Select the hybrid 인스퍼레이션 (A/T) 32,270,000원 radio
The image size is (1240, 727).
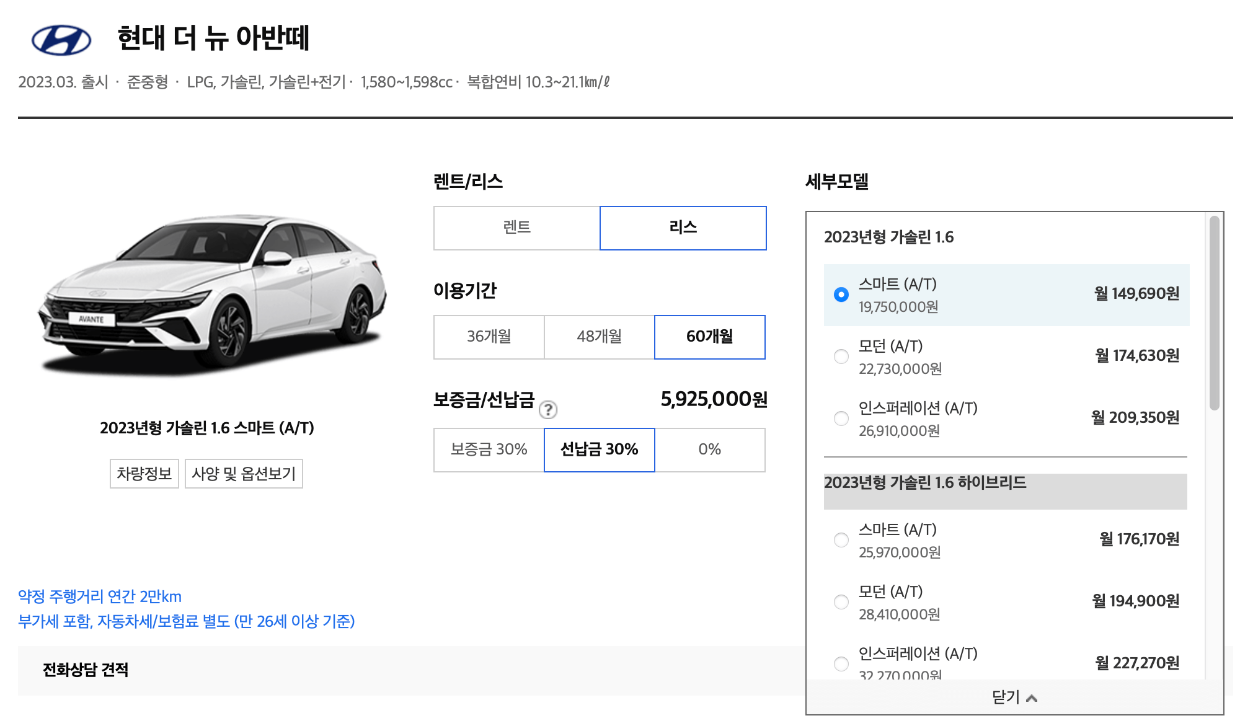841,664
